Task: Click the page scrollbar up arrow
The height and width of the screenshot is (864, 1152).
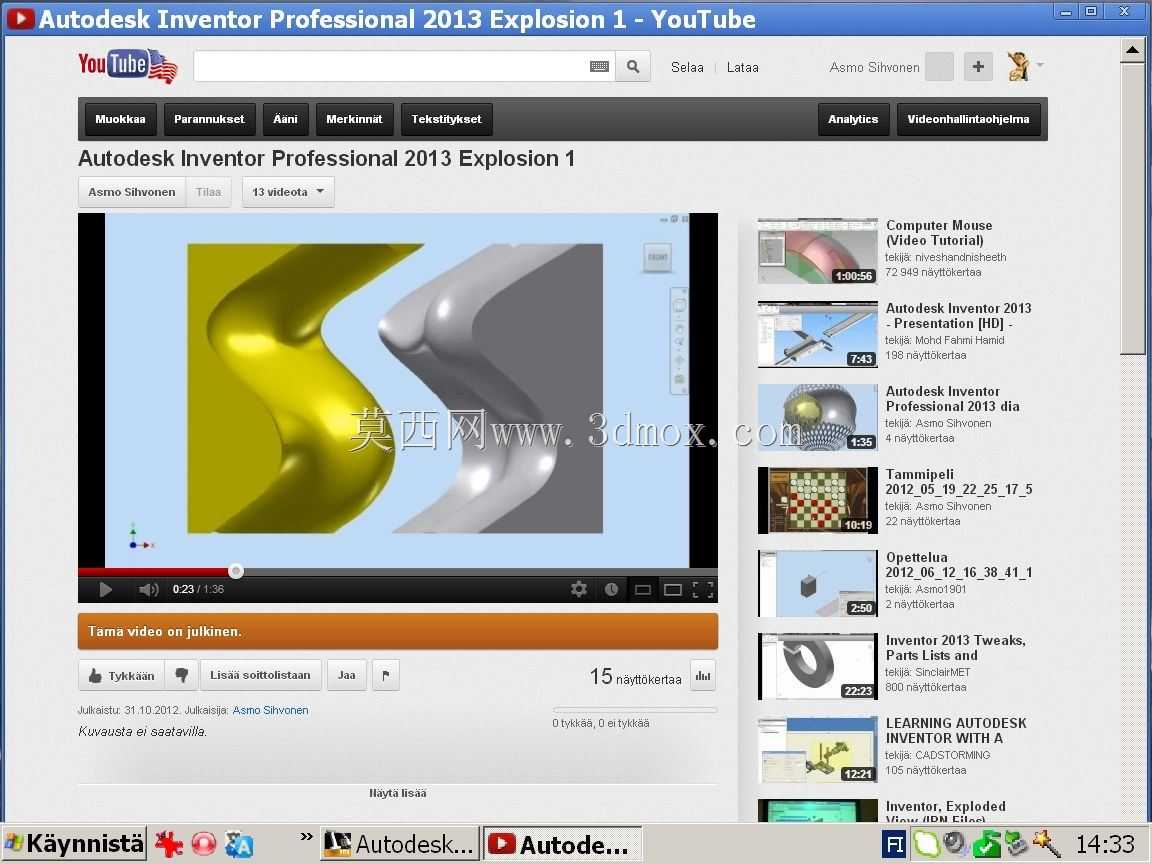Action: point(1132,50)
